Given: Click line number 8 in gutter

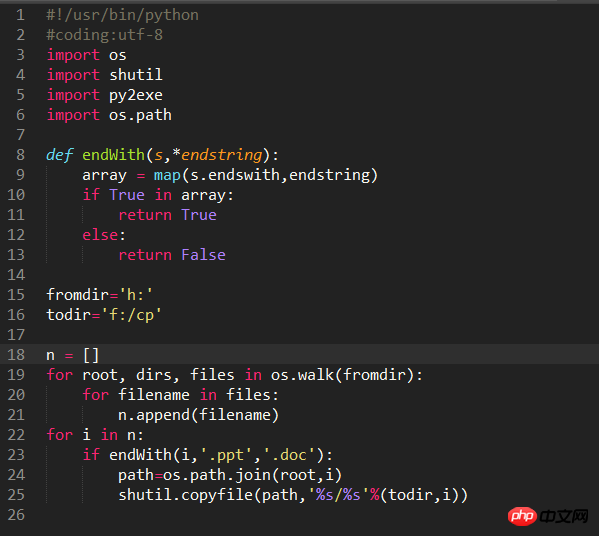Looking at the screenshot, I should [x=21, y=155].
